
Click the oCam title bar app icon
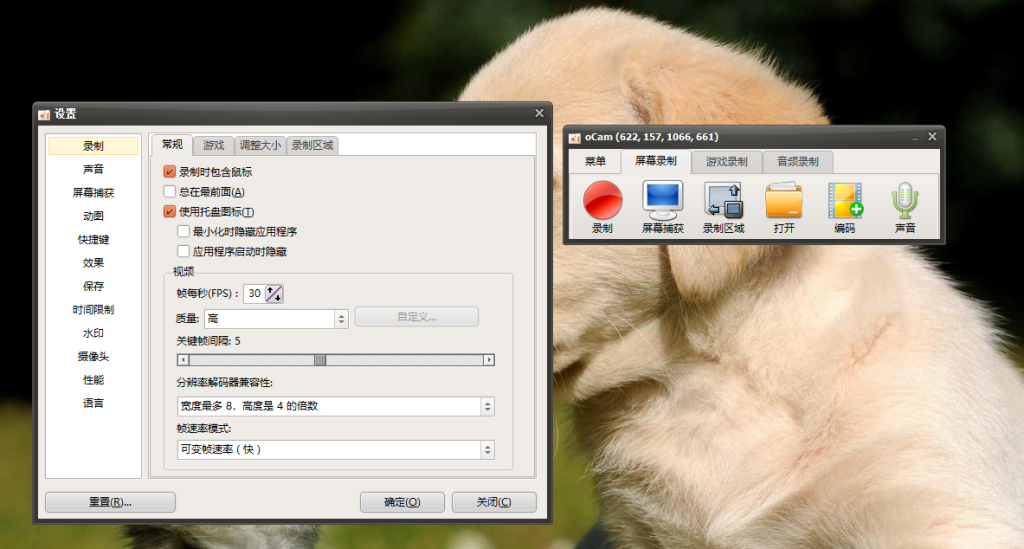[x=575, y=137]
